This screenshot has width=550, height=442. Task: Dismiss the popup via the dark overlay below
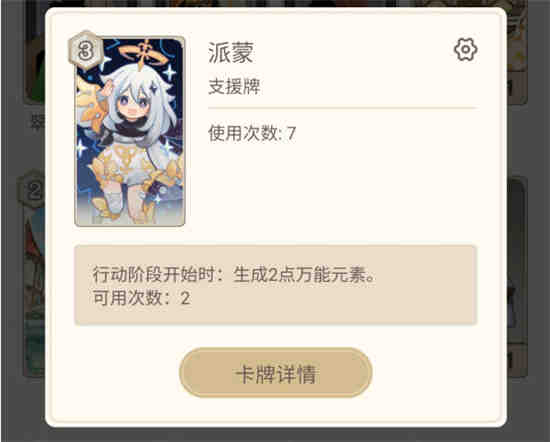tap(275, 435)
